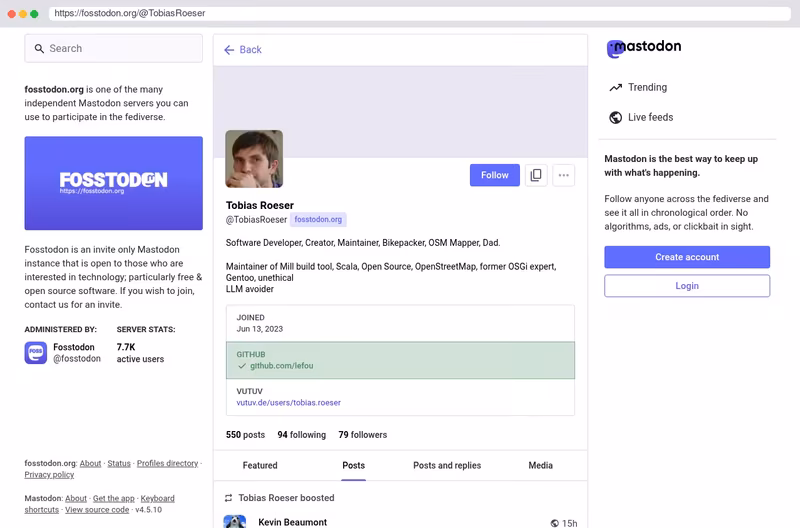The height and width of the screenshot is (528, 800).
Task: Select the Posts tab
Action: coord(354,465)
